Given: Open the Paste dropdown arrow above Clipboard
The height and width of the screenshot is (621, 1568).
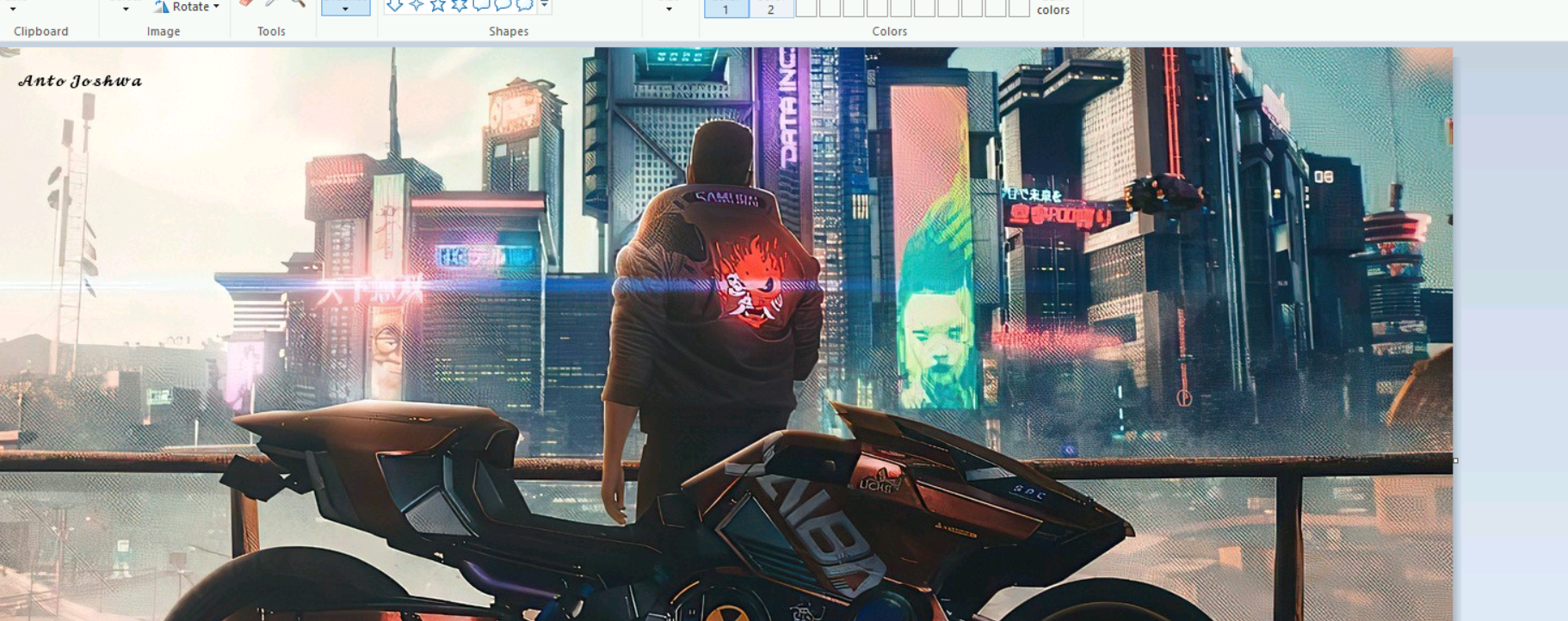Looking at the screenshot, I should pos(13,9).
